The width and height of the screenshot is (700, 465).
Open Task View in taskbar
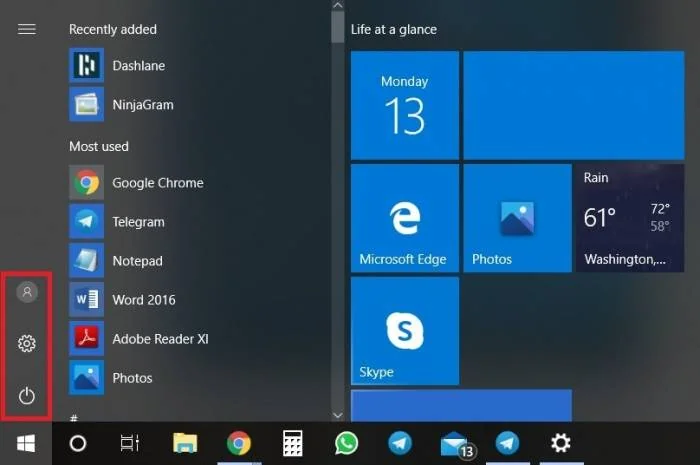(130, 444)
